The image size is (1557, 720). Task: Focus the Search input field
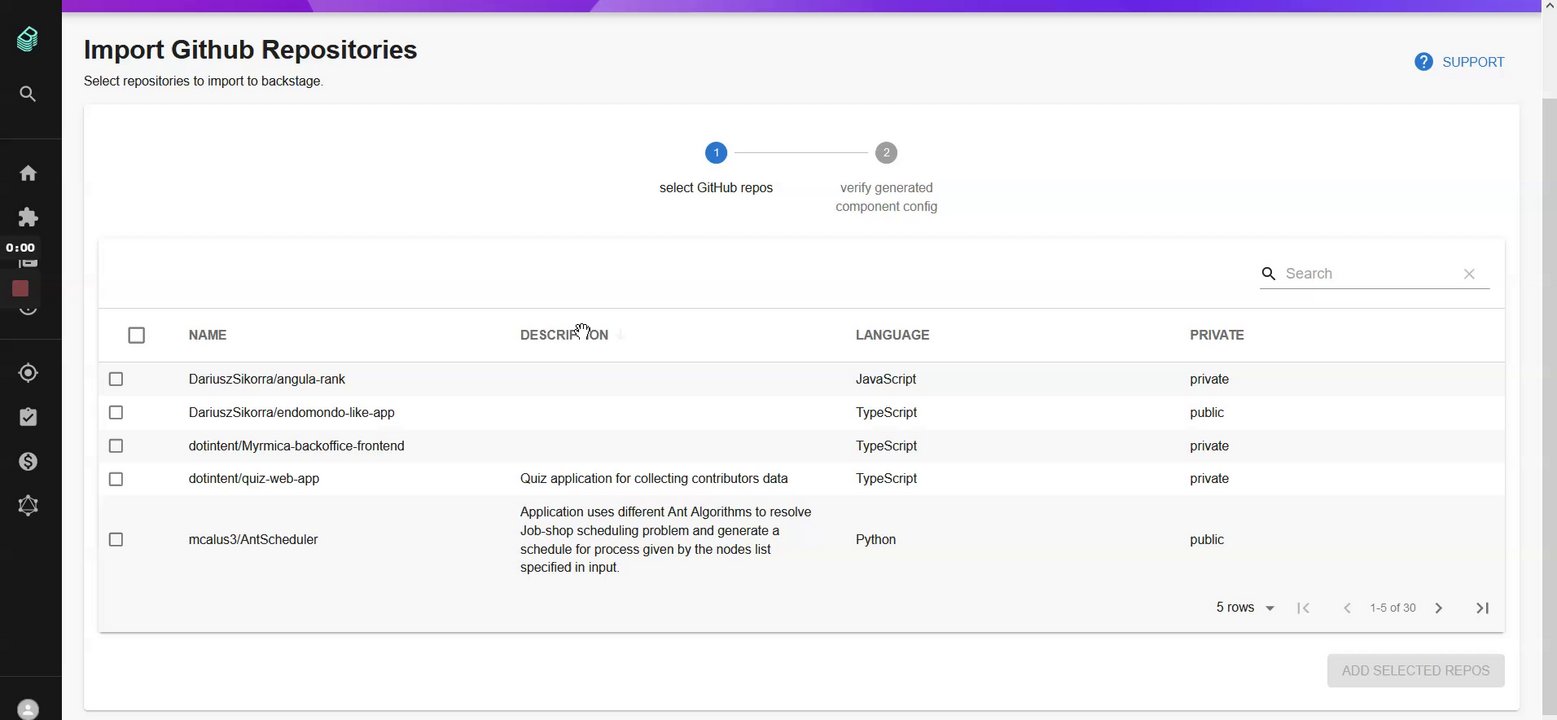click(x=1368, y=273)
